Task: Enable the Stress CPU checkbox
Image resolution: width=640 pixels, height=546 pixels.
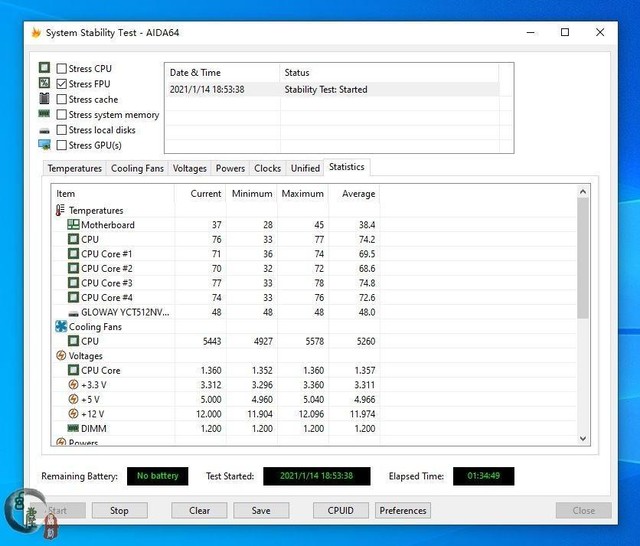Action: tap(62, 68)
